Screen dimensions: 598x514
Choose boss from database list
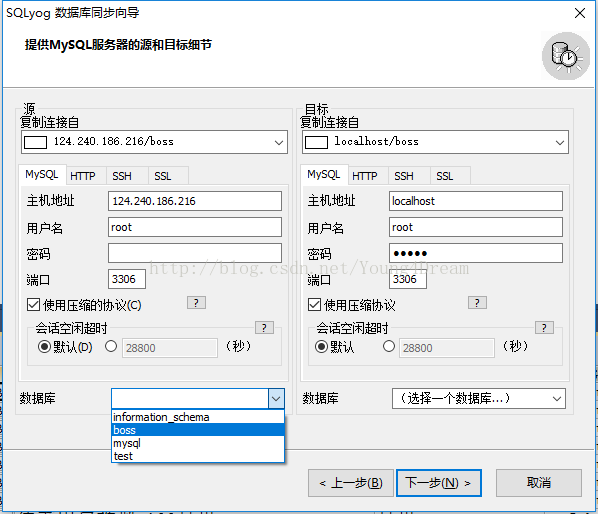click(198, 430)
